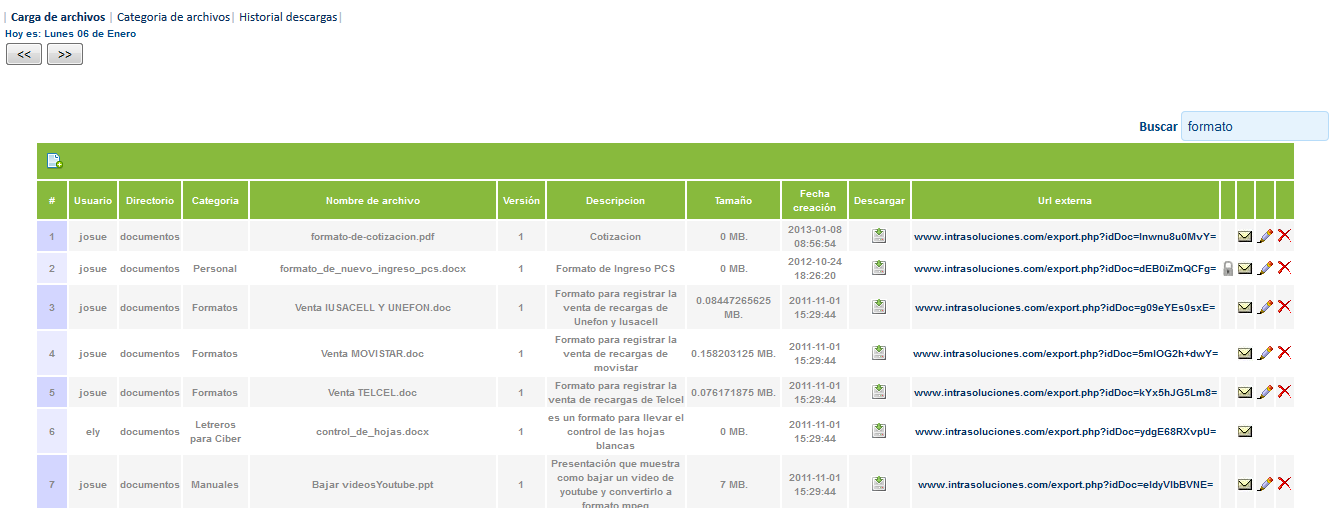Viewport: 1331px width, 508px height.
Task: Download Venta IUSACELL Y UNEFON.doc
Action: [x=879, y=307]
